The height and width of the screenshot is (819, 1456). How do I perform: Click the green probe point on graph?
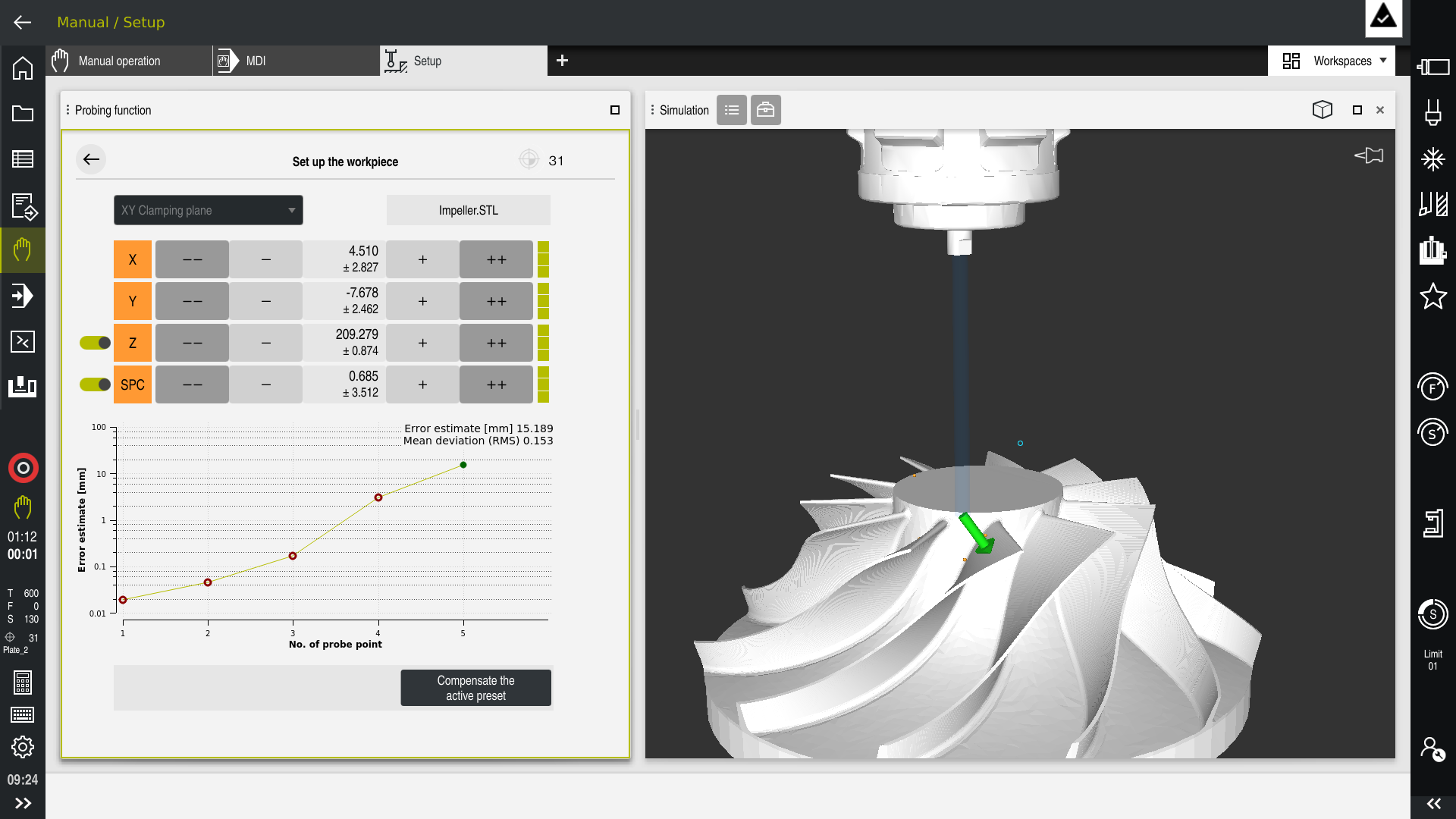(463, 465)
